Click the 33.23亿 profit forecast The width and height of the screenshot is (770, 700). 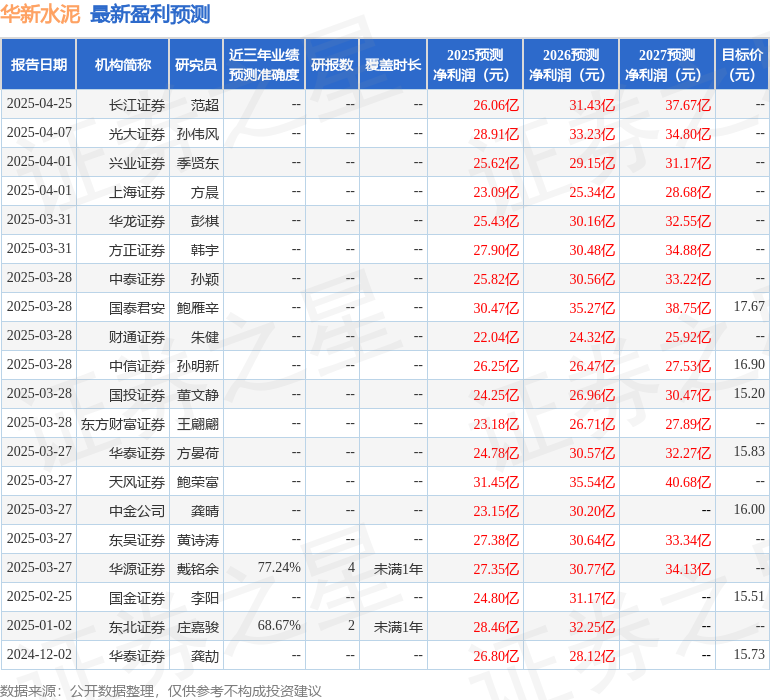click(592, 134)
